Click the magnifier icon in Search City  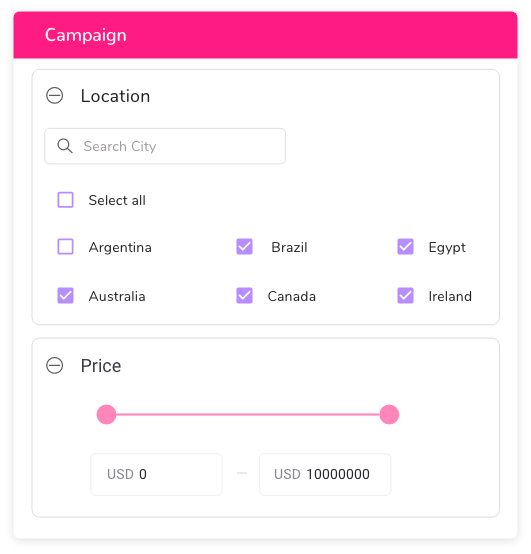point(65,146)
